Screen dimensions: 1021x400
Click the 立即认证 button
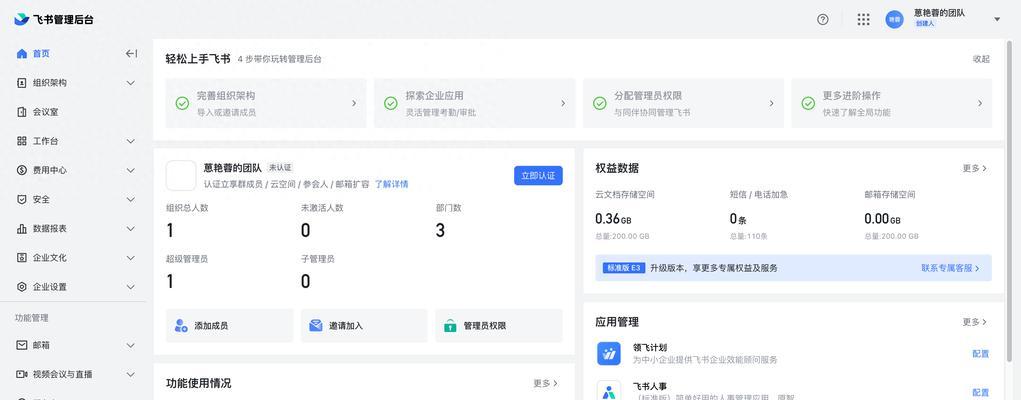538,176
